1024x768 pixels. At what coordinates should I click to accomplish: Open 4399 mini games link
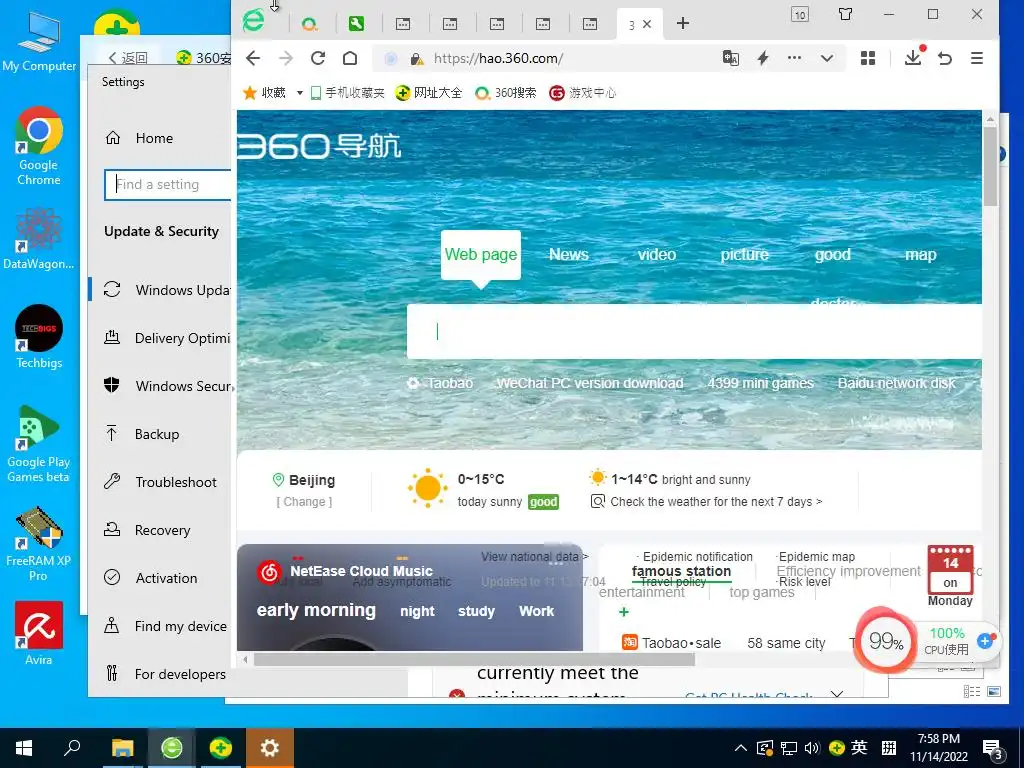760,383
